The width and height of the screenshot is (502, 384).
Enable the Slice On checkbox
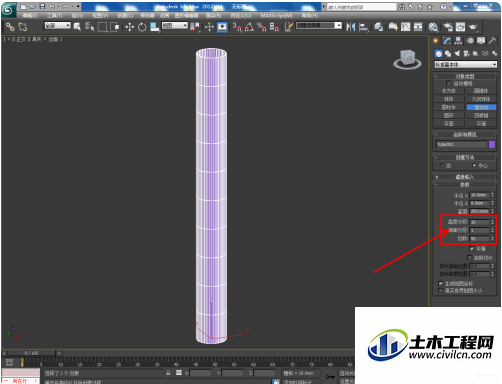(x=469, y=257)
